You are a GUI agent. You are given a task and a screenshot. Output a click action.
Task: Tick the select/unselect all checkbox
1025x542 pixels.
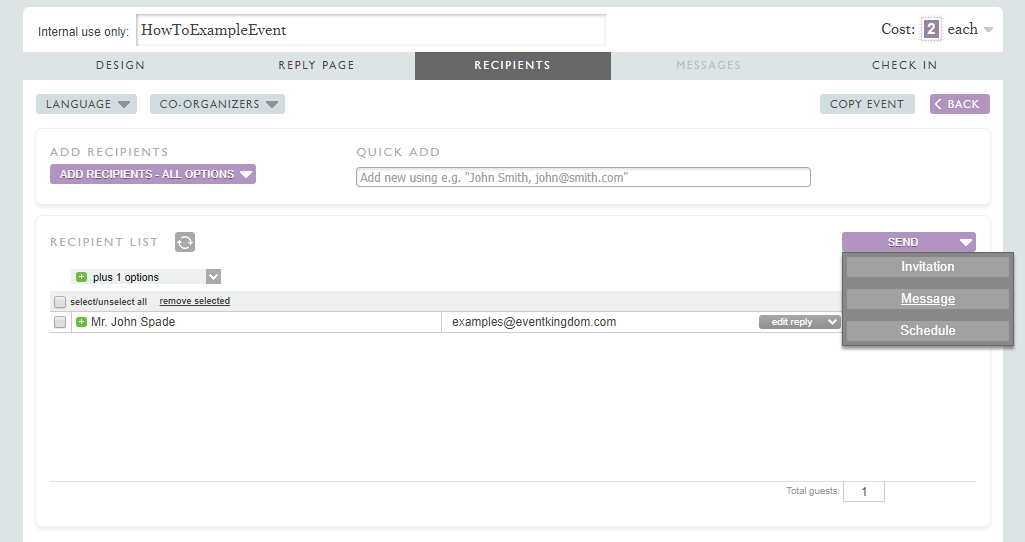(x=60, y=302)
